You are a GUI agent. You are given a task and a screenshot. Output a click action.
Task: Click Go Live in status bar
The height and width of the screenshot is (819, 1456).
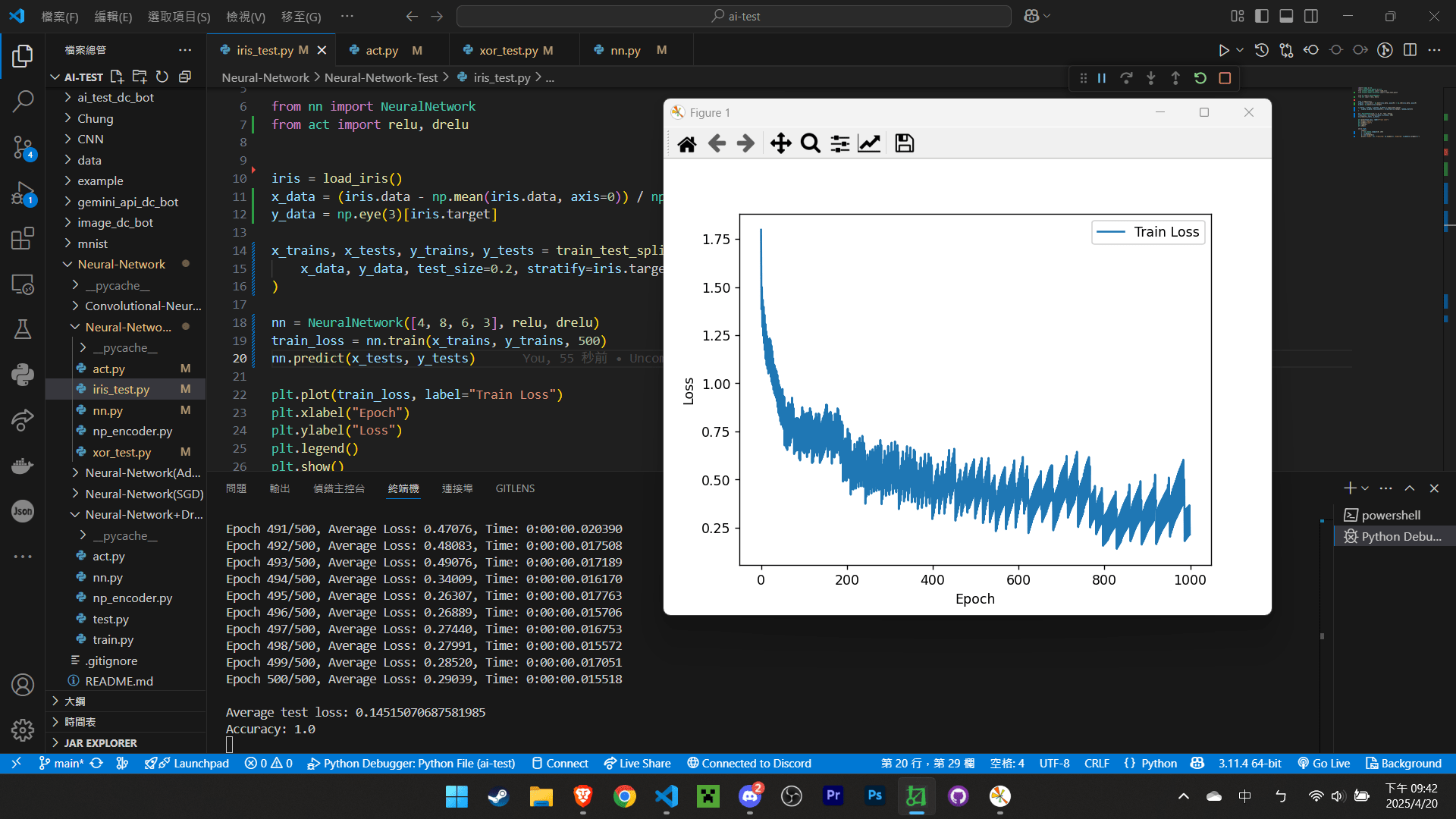coord(1324,763)
